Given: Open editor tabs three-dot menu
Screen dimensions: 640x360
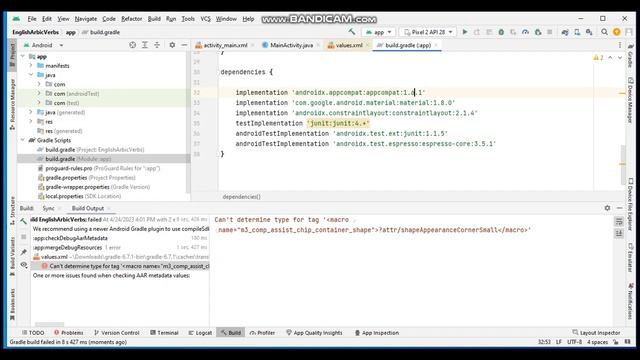Looking at the screenshot, I should point(620,45).
